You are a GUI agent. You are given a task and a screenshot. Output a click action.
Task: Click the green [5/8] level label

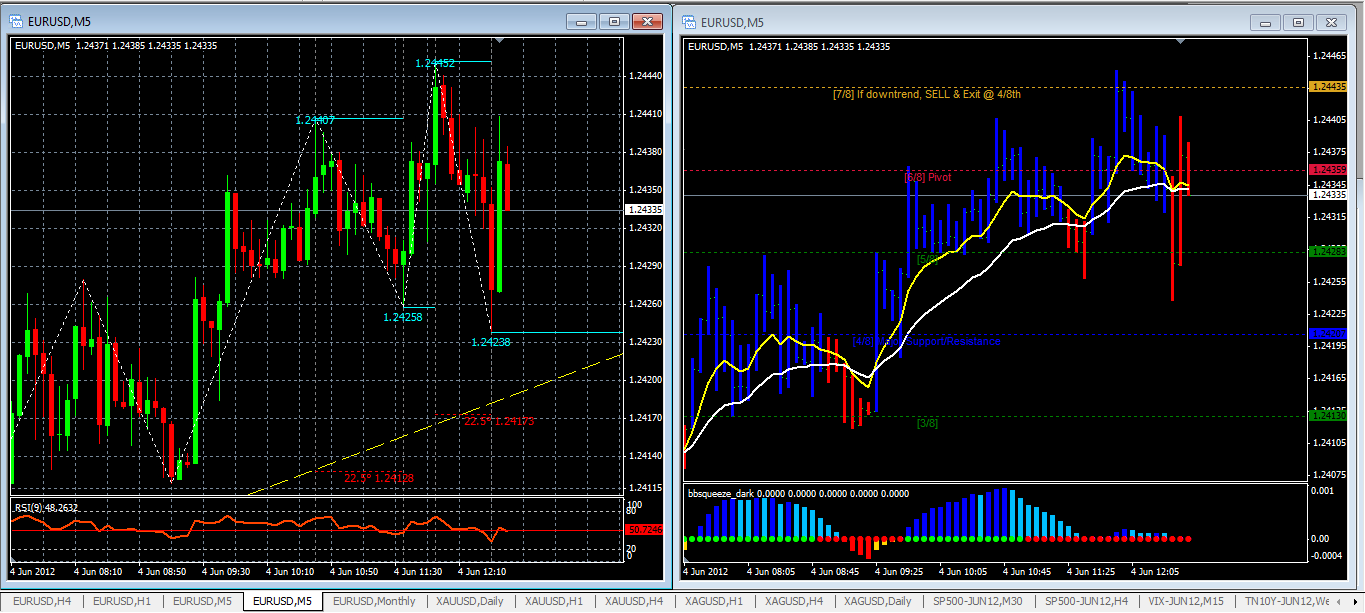927,260
